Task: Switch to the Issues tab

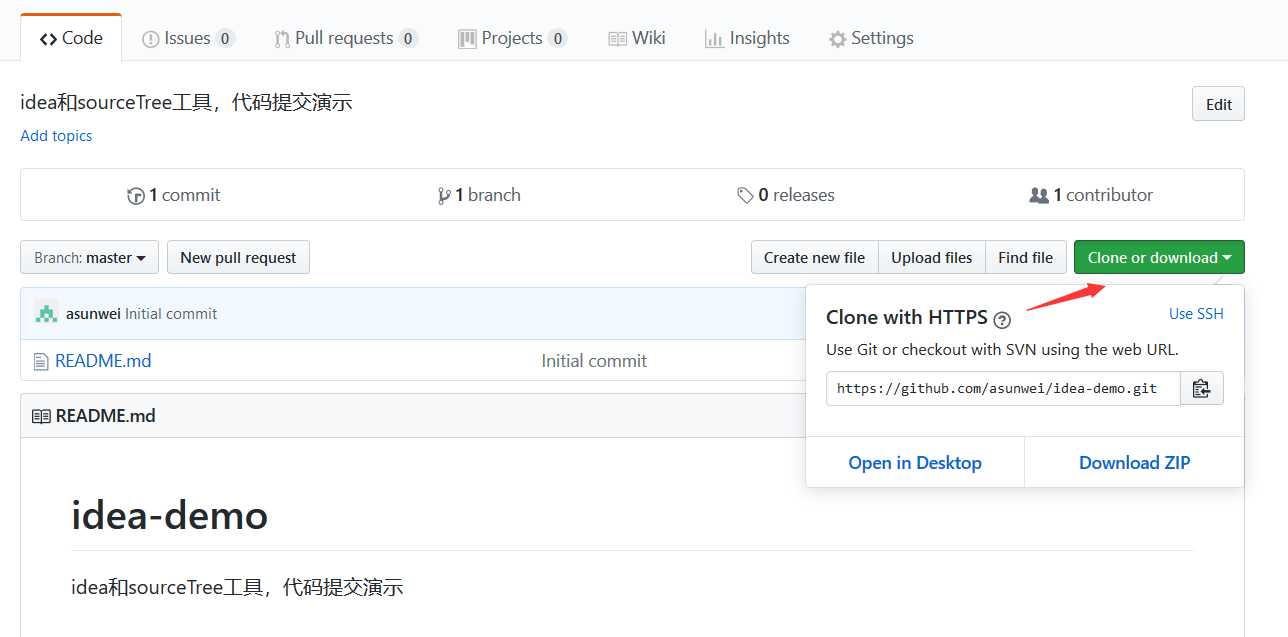Action: [188, 38]
